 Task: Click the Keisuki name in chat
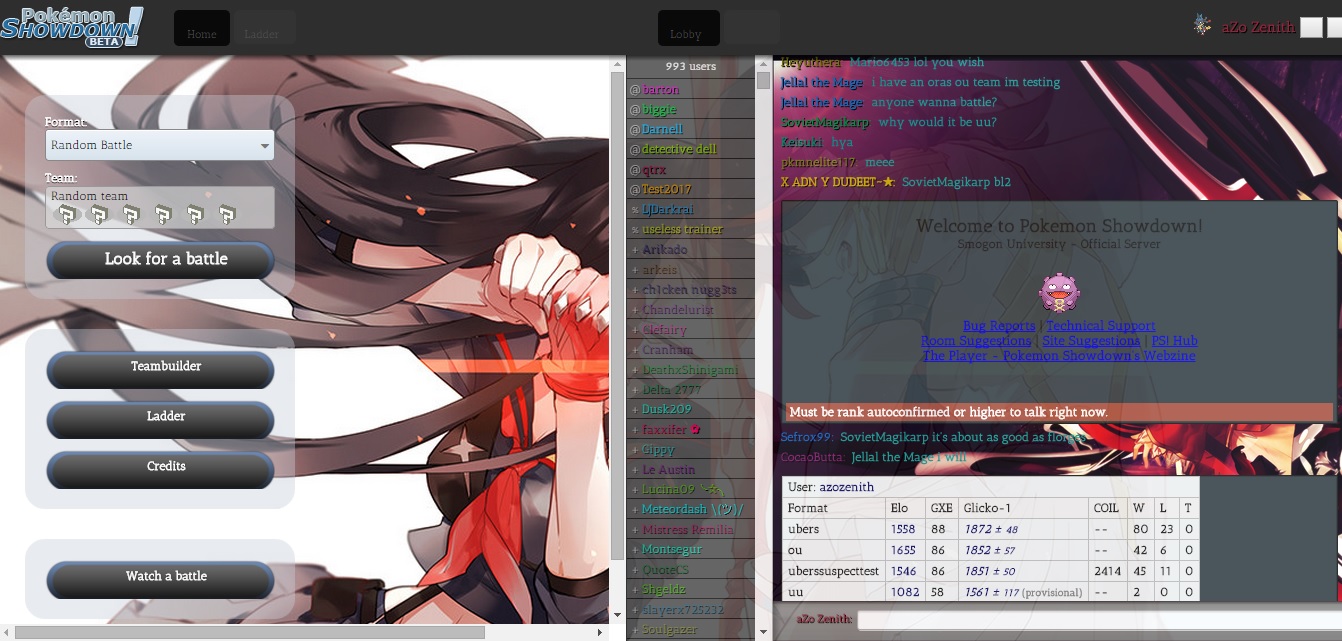[x=802, y=142]
